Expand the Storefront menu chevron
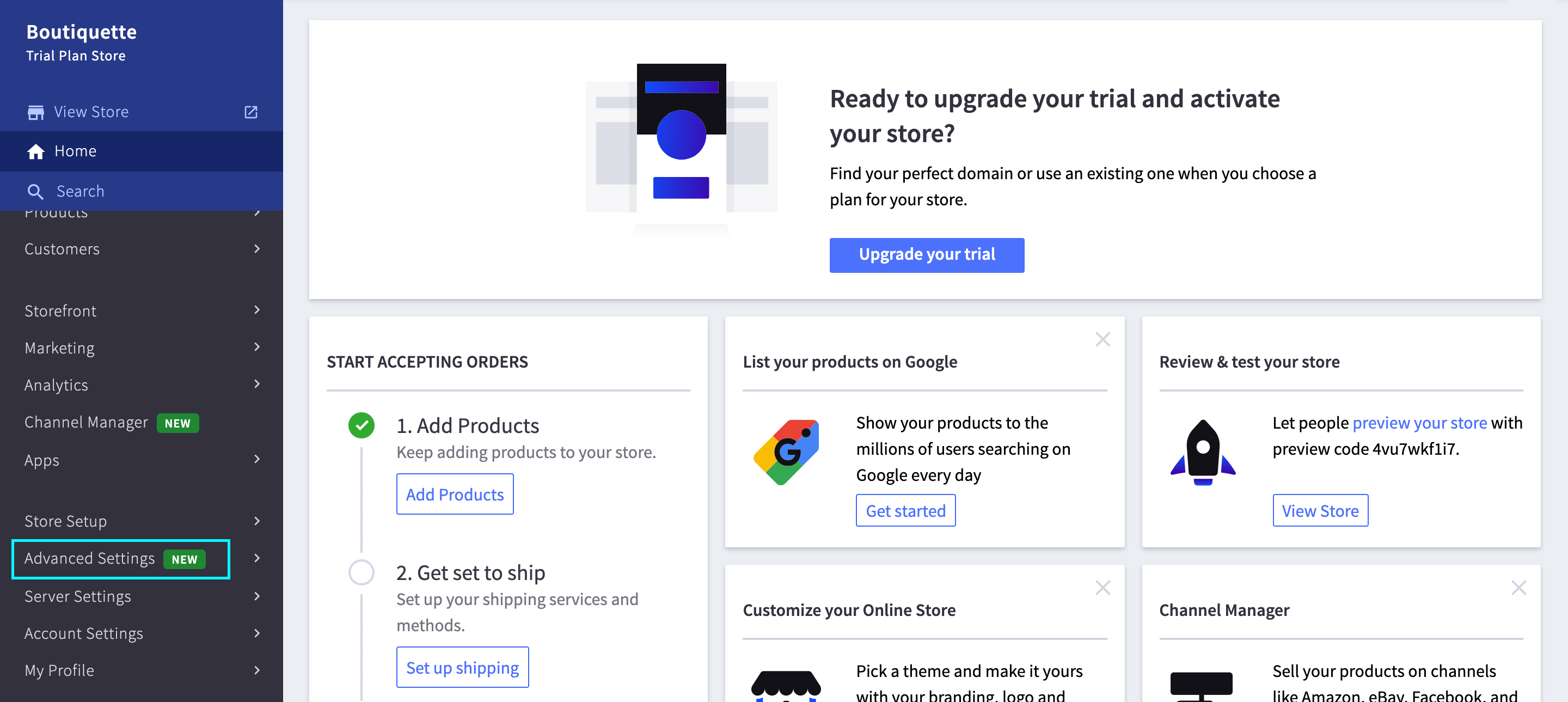The width and height of the screenshot is (1568, 702). point(257,310)
